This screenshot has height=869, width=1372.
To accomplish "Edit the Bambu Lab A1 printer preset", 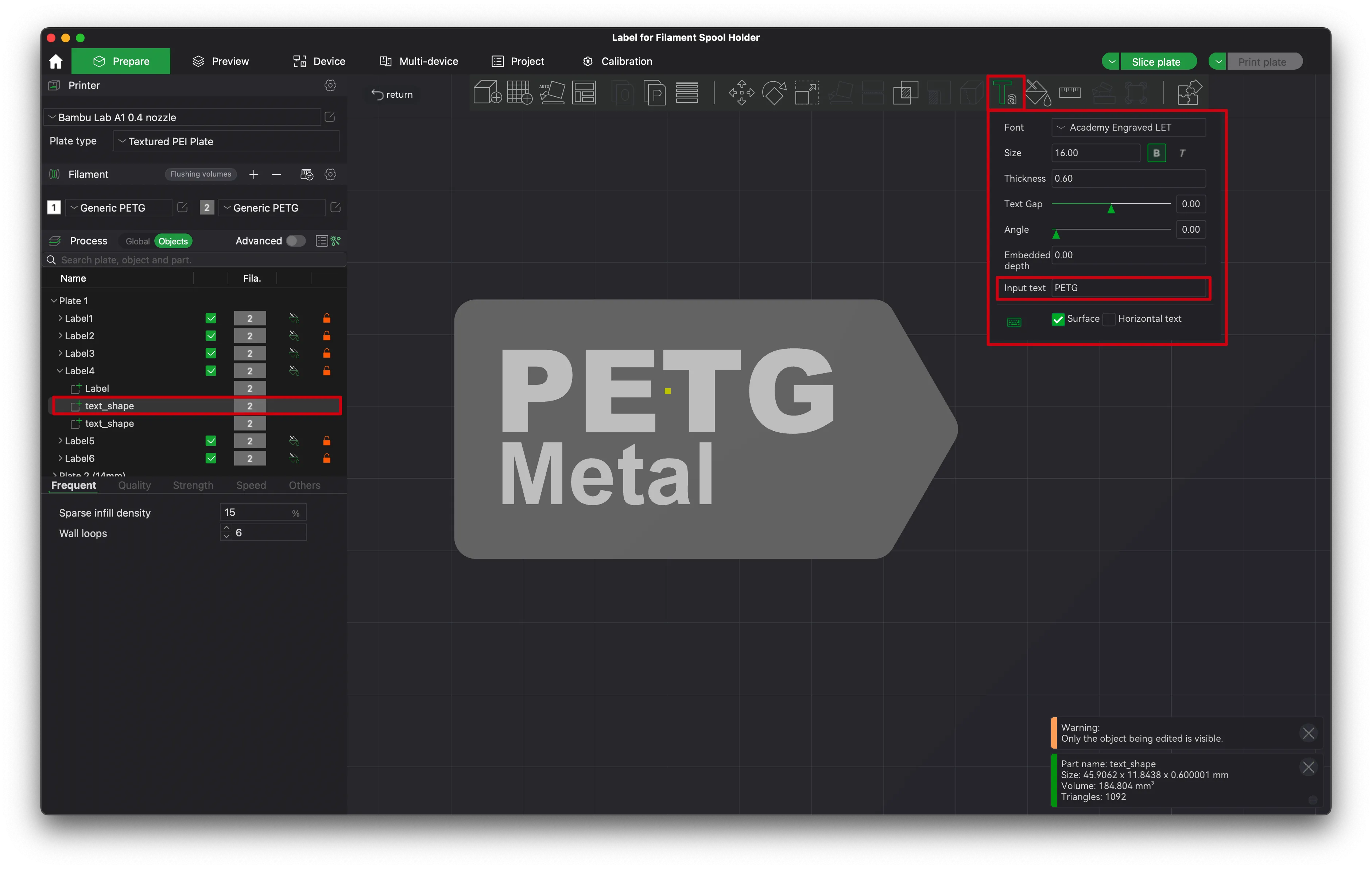I will 330,117.
